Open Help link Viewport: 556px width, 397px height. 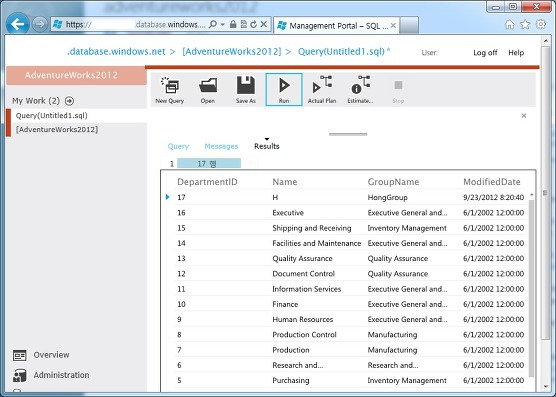point(516,53)
